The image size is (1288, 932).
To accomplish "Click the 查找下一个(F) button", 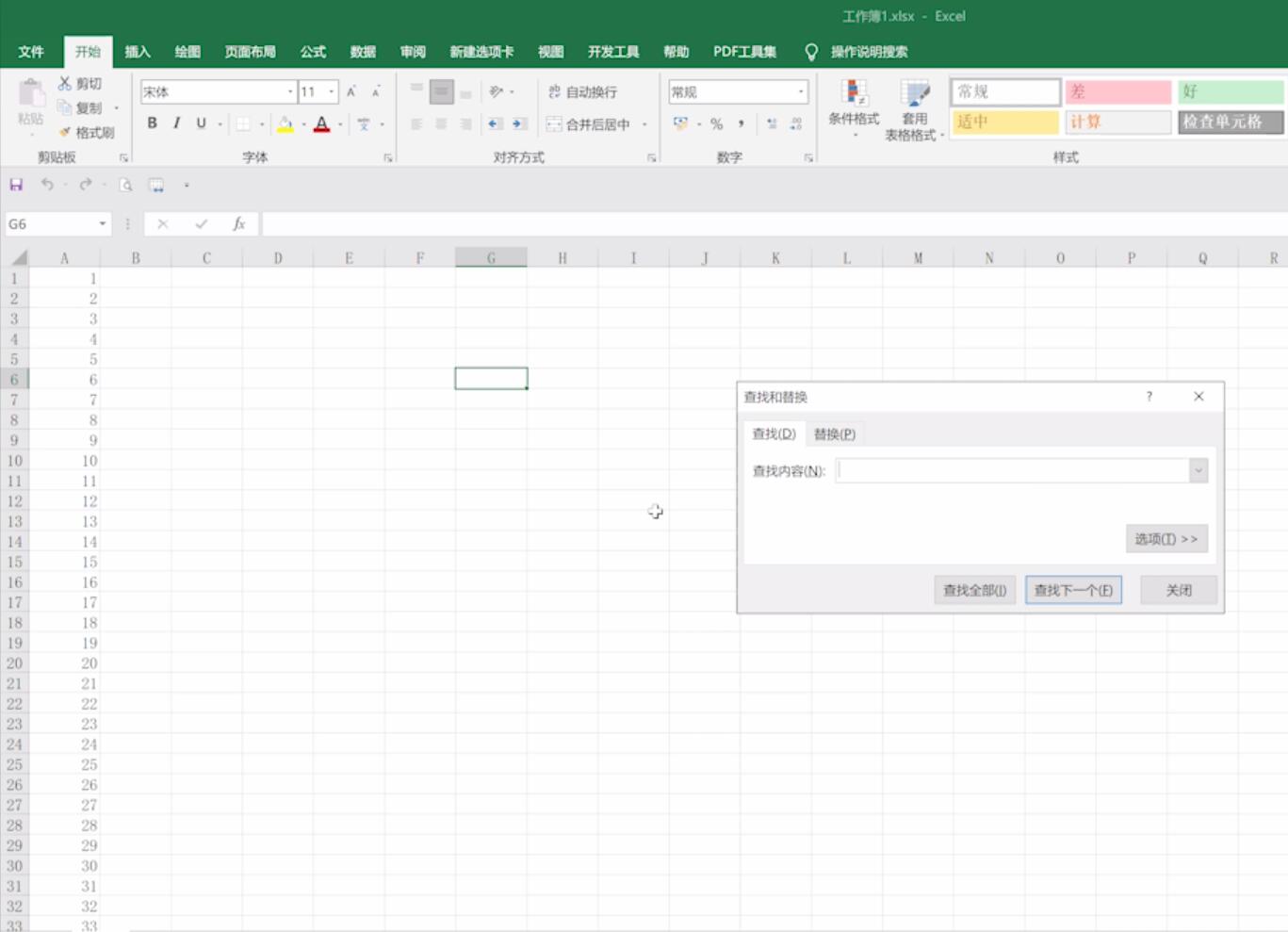I will point(1073,590).
